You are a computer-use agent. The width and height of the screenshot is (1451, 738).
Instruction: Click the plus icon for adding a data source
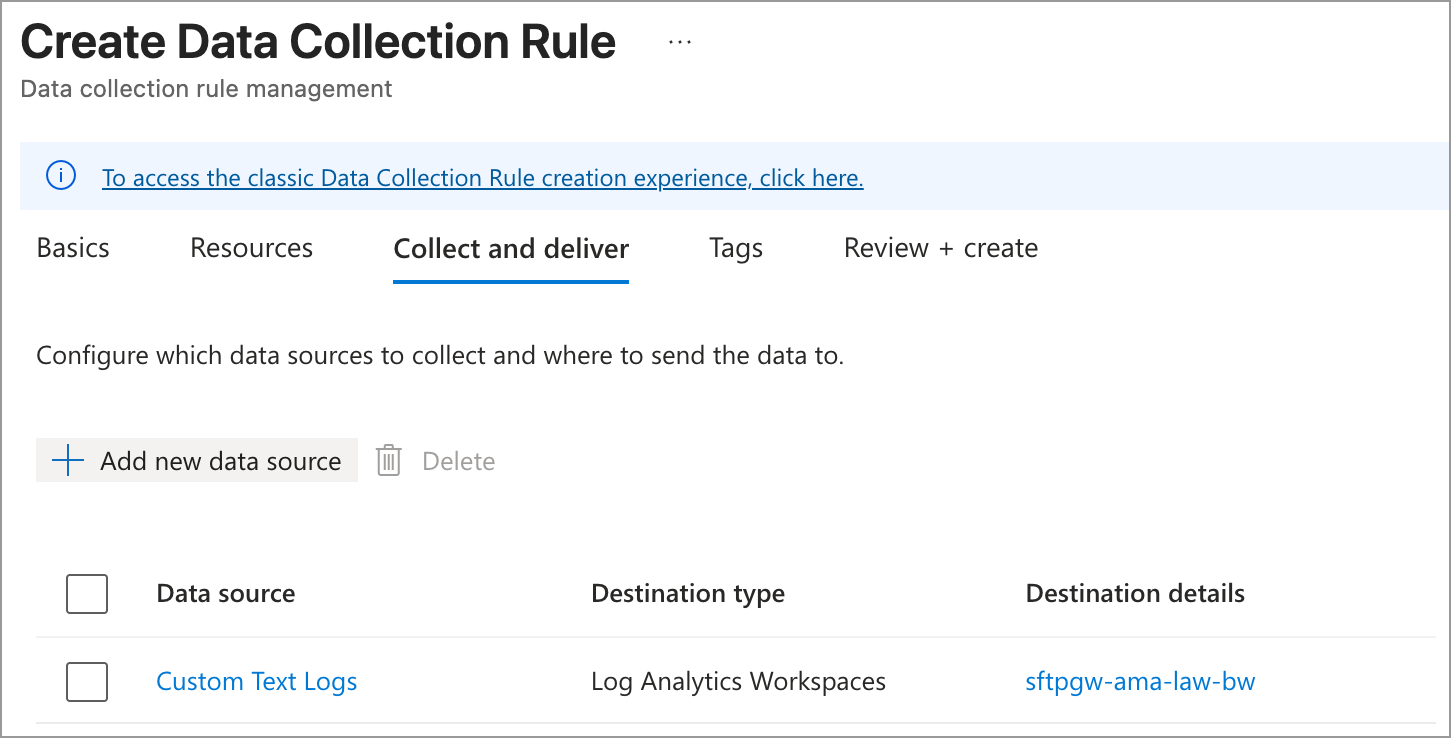pyautogui.click(x=67, y=461)
